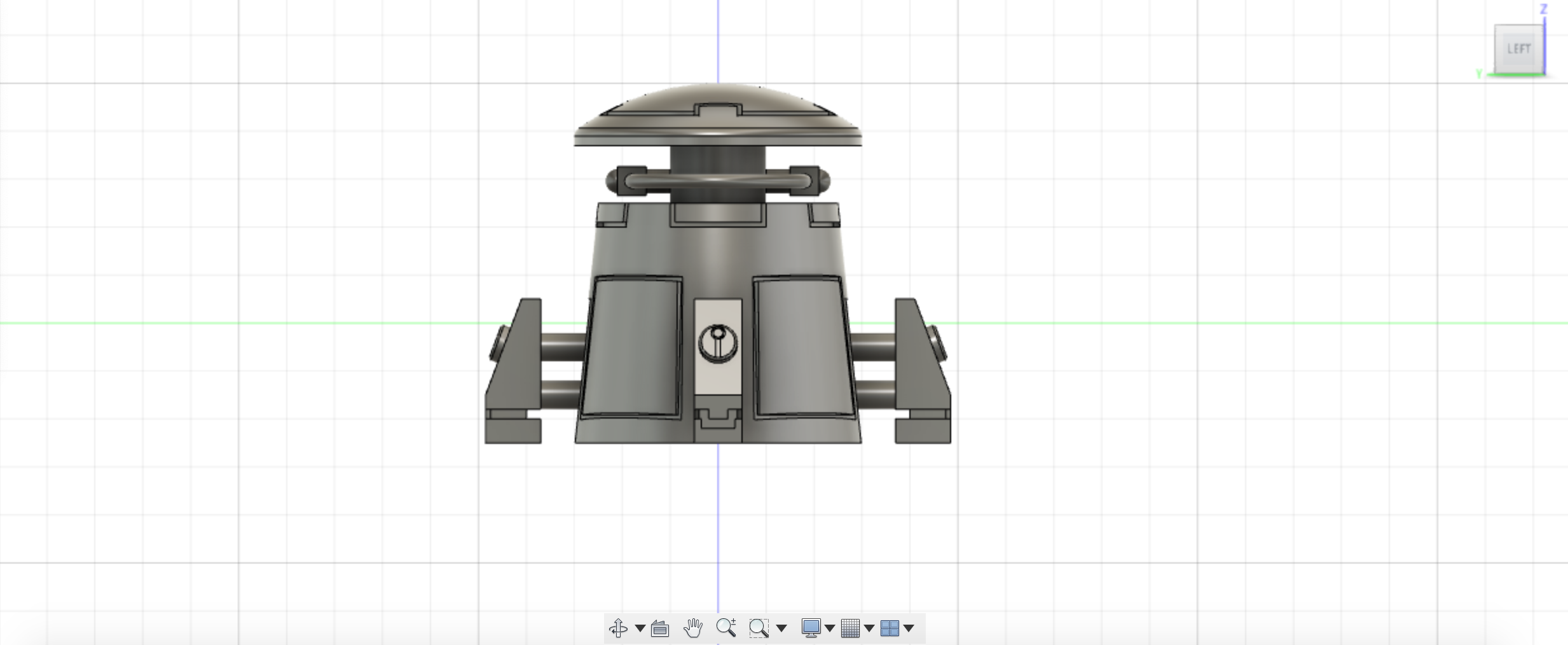
Task: Click the Zoom Window tool
Action: pos(759,628)
